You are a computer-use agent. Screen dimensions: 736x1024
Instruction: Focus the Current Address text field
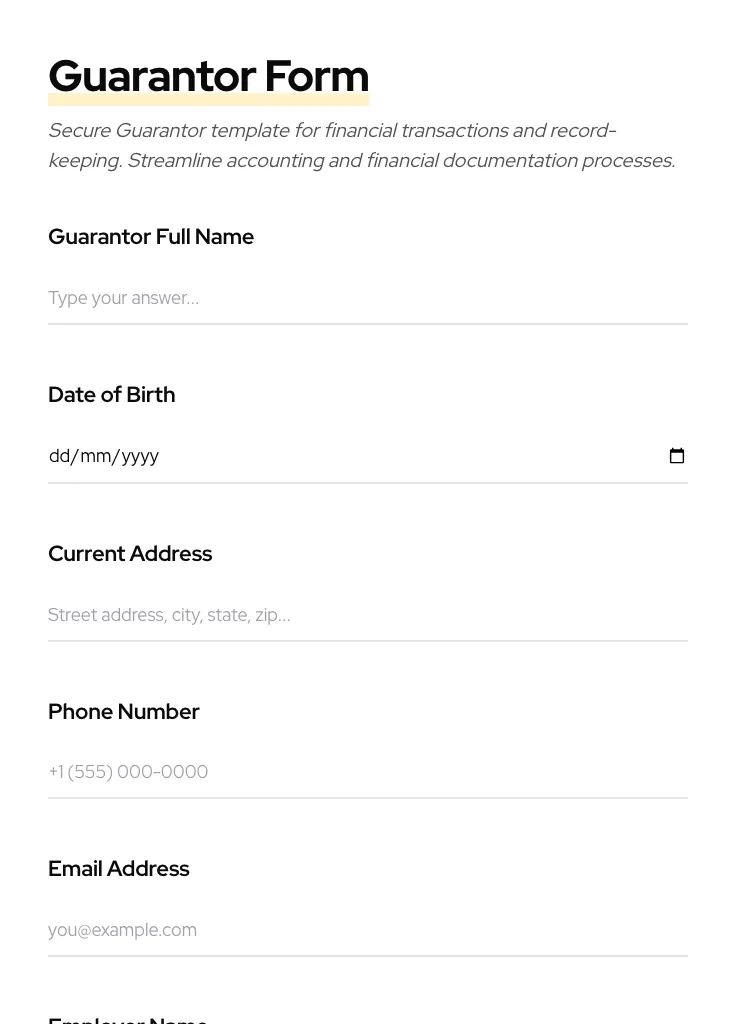367,615
